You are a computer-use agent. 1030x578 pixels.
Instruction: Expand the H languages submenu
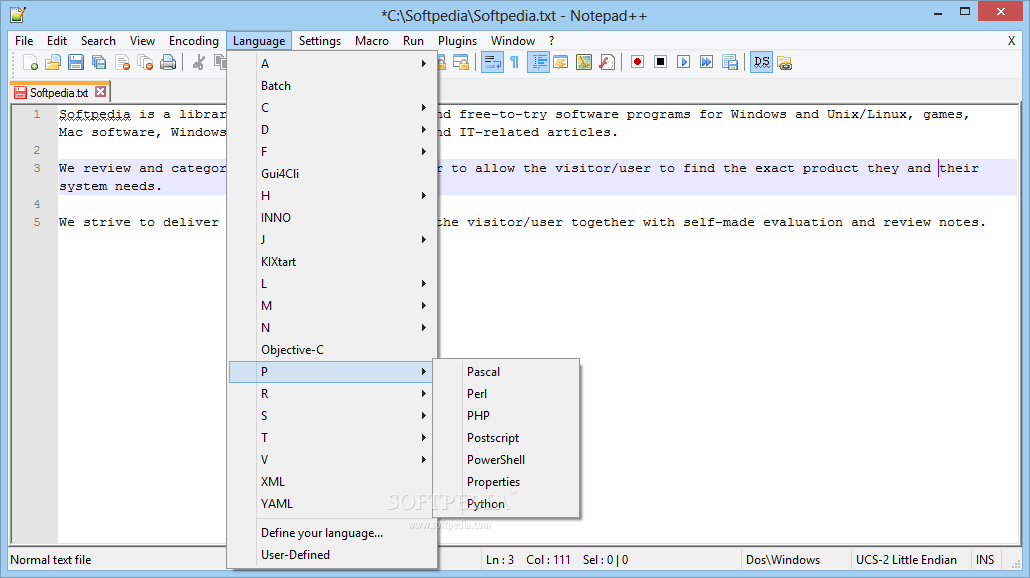(x=333, y=196)
